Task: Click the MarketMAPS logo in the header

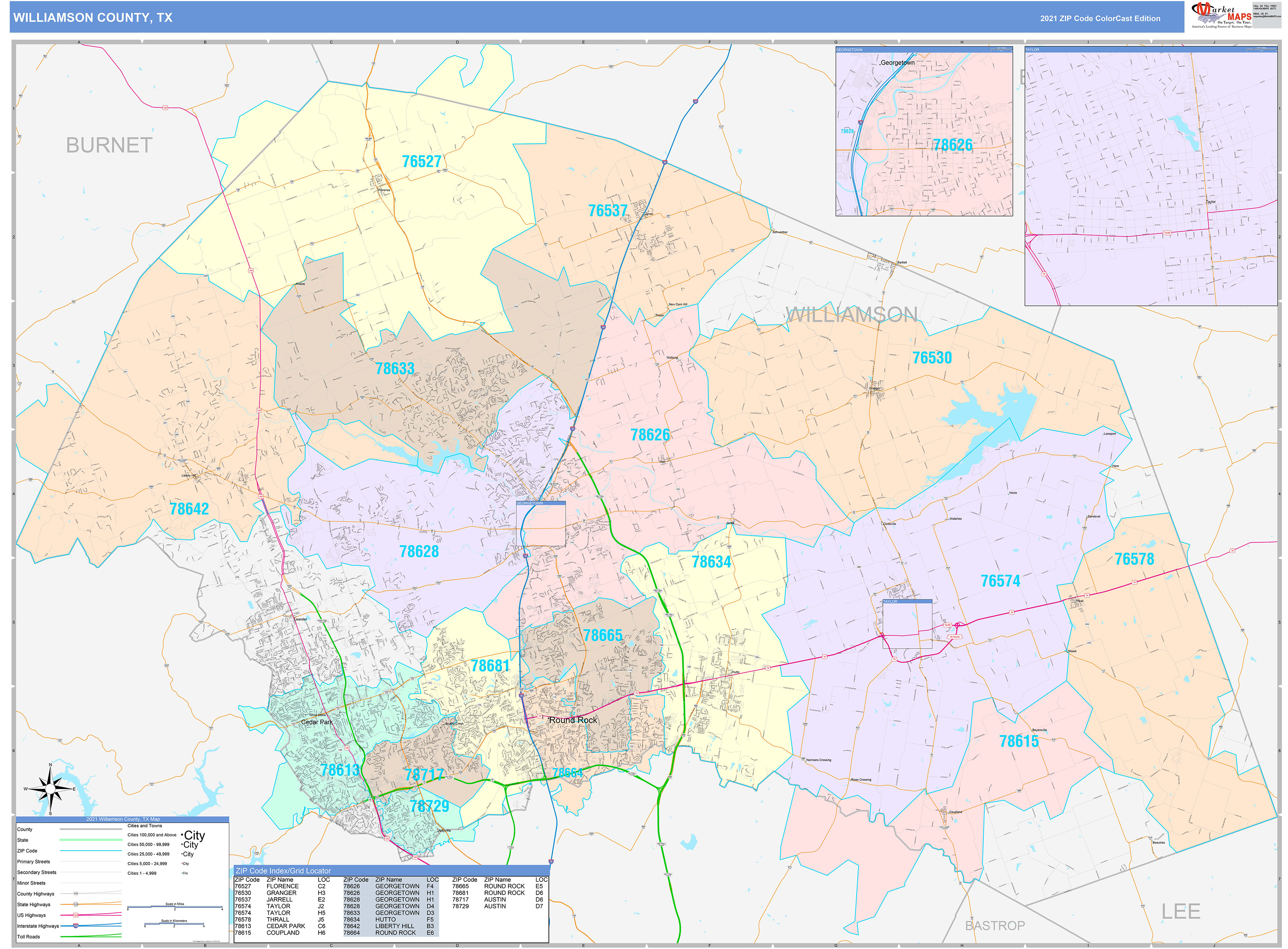Action: pos(1221,15)
